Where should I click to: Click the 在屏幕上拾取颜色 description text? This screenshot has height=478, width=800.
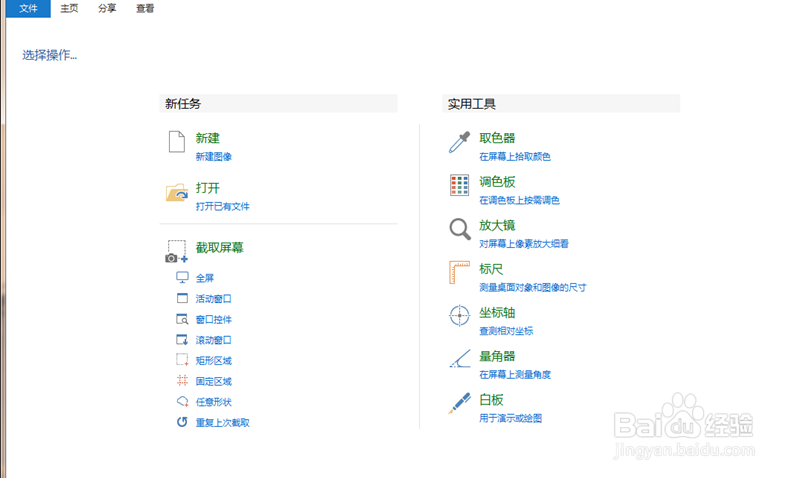pyautogui.click(x=515, y=157)
